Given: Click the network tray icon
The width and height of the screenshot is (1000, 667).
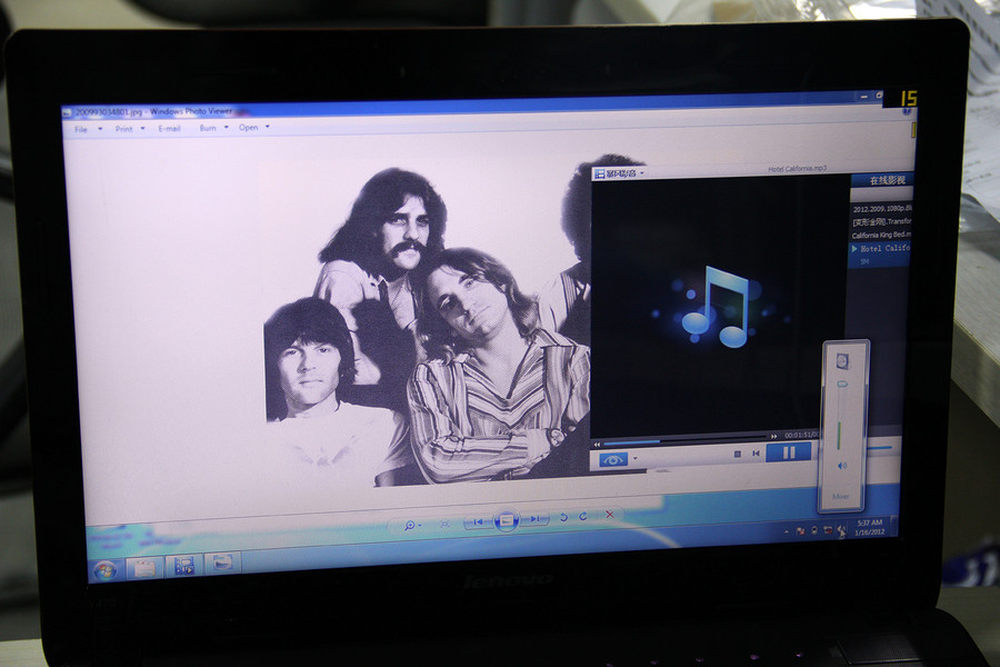Looking at the screenshot, I should [x=828, y=529].
